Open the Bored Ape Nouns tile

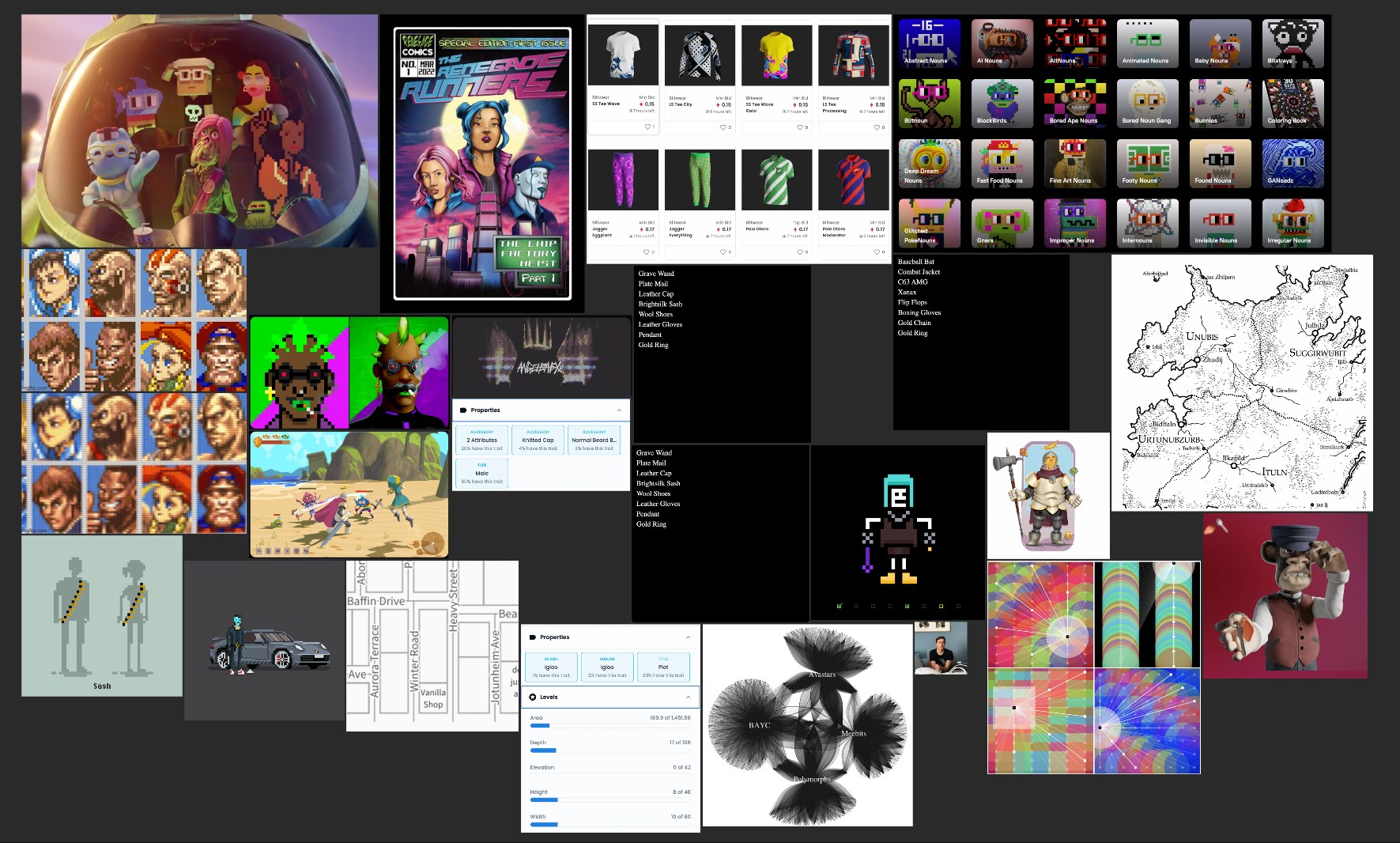click(x=1075, y=104)
